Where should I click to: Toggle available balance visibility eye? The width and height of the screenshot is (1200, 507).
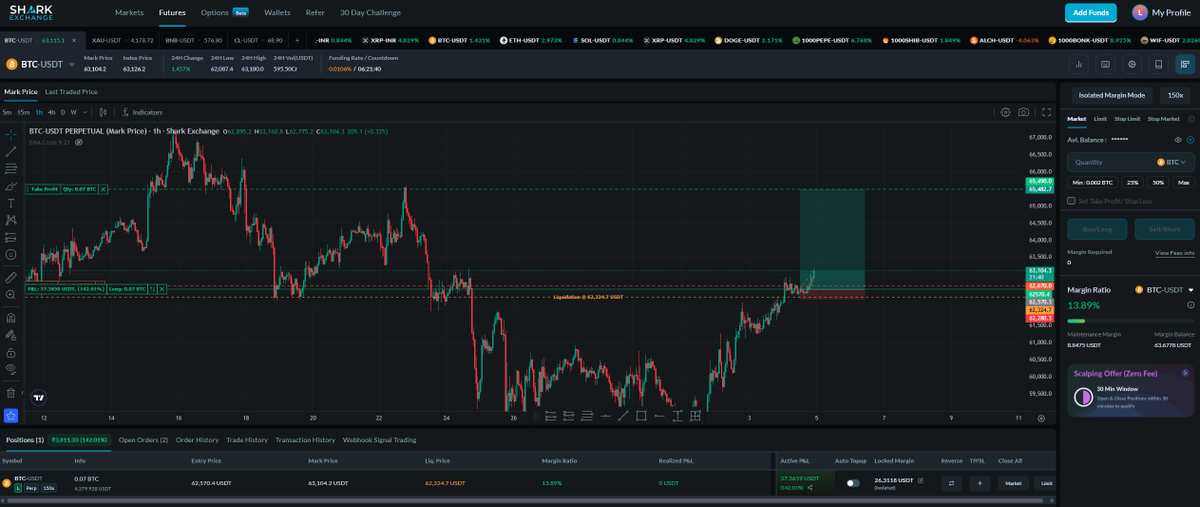[x=1178, y=140]
